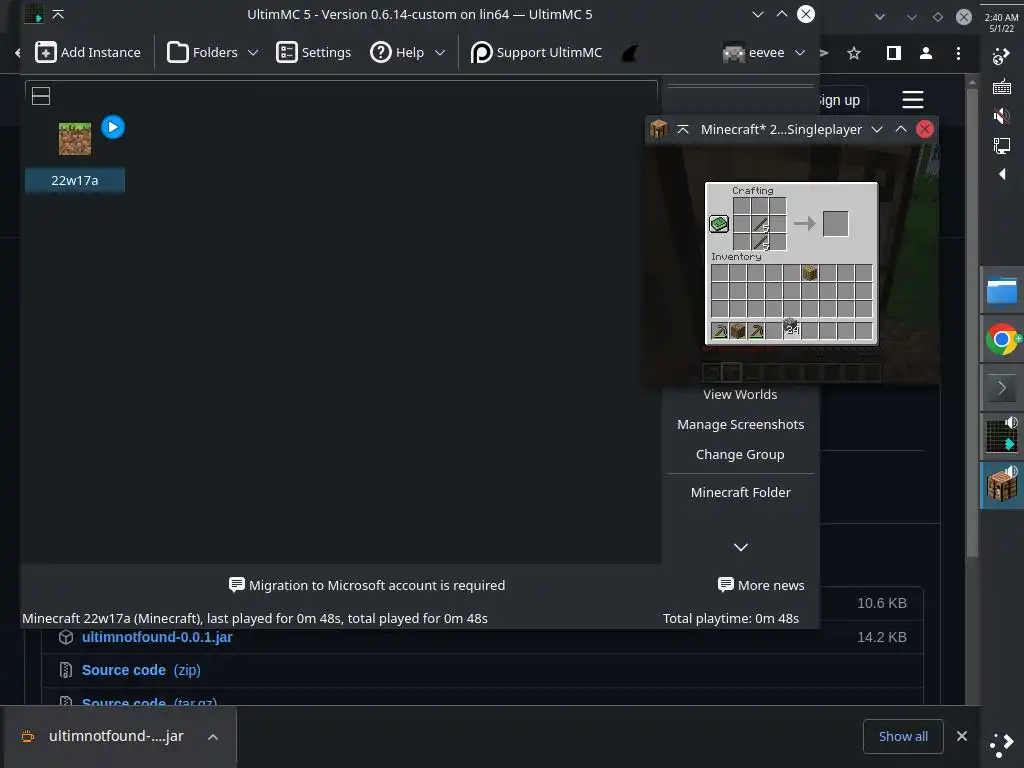Download ultimnotfound-0.0.1.jar link
The width and height of the screenshot is (1024, 768).
(x=157, y=637)
